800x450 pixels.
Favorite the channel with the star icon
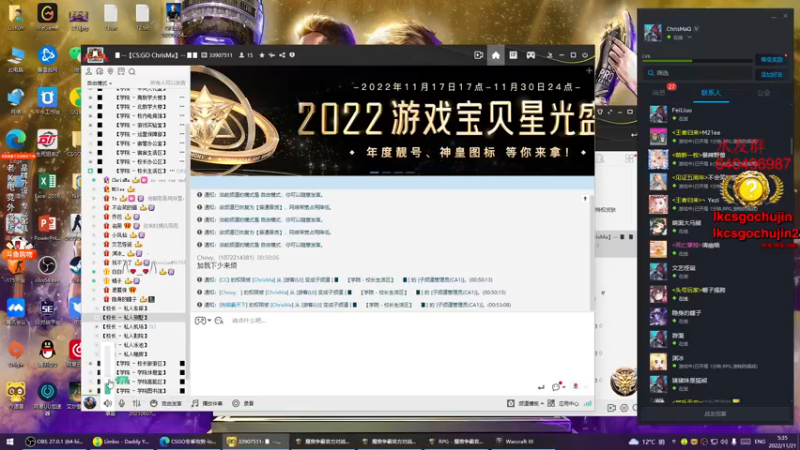pyautogui.click(x=262, y=55)
